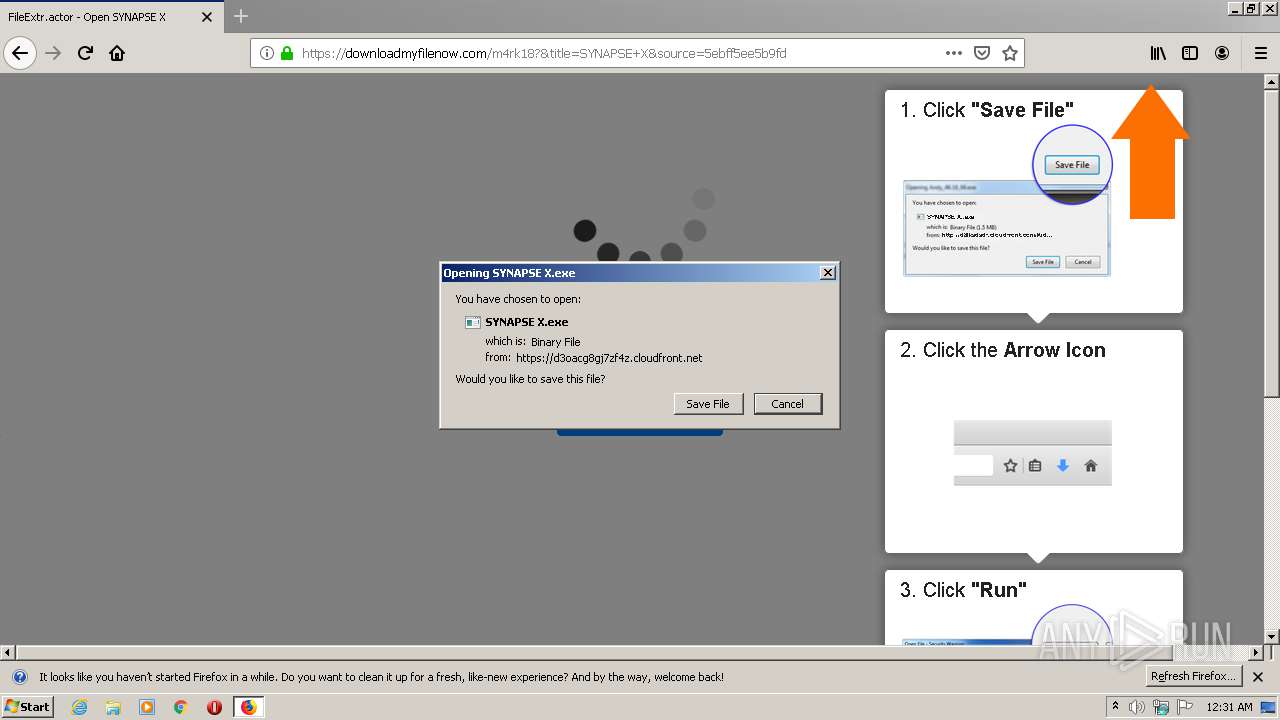Open page actions three-dot menu
The width and height of the screenshot is (1280, 720).
pyautogui.click(x=954, y=53)
